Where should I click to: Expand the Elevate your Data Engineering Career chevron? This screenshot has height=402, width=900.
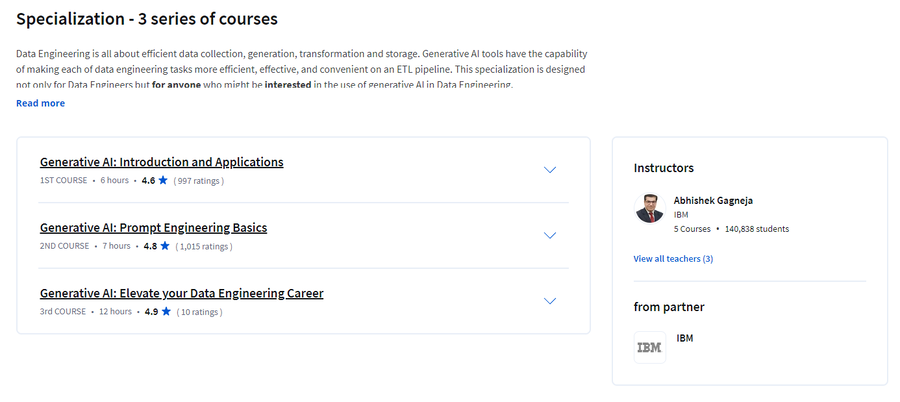(x=550, y=301)
